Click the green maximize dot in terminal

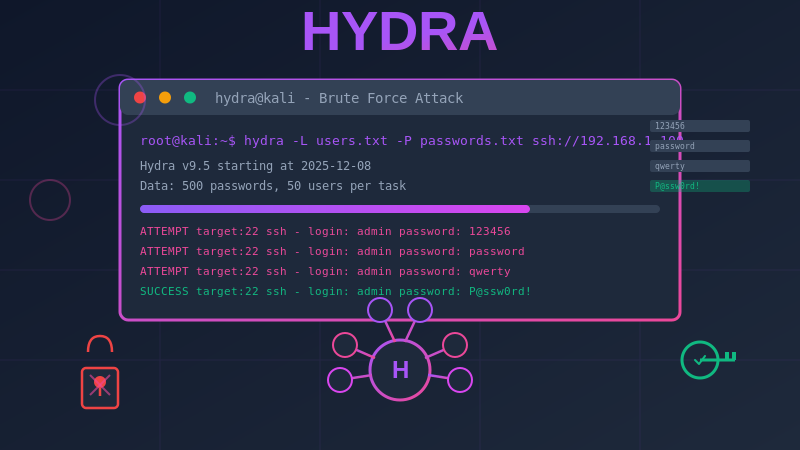190,97
